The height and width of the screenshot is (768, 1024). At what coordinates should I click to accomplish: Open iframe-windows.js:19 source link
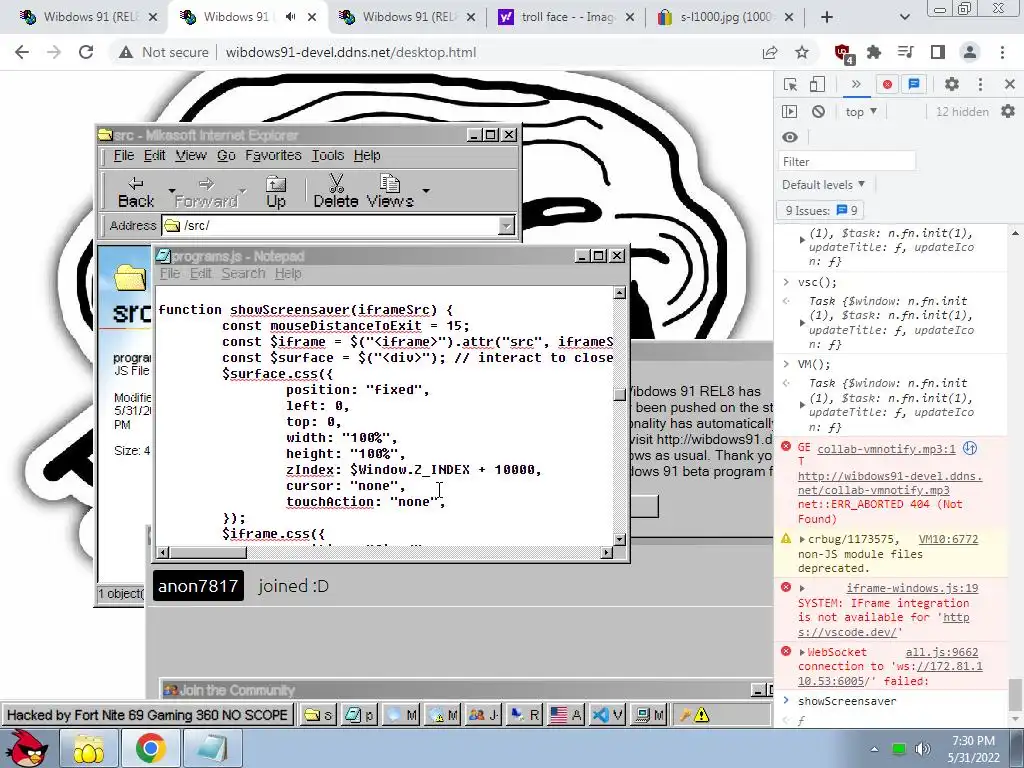point(912,588)
